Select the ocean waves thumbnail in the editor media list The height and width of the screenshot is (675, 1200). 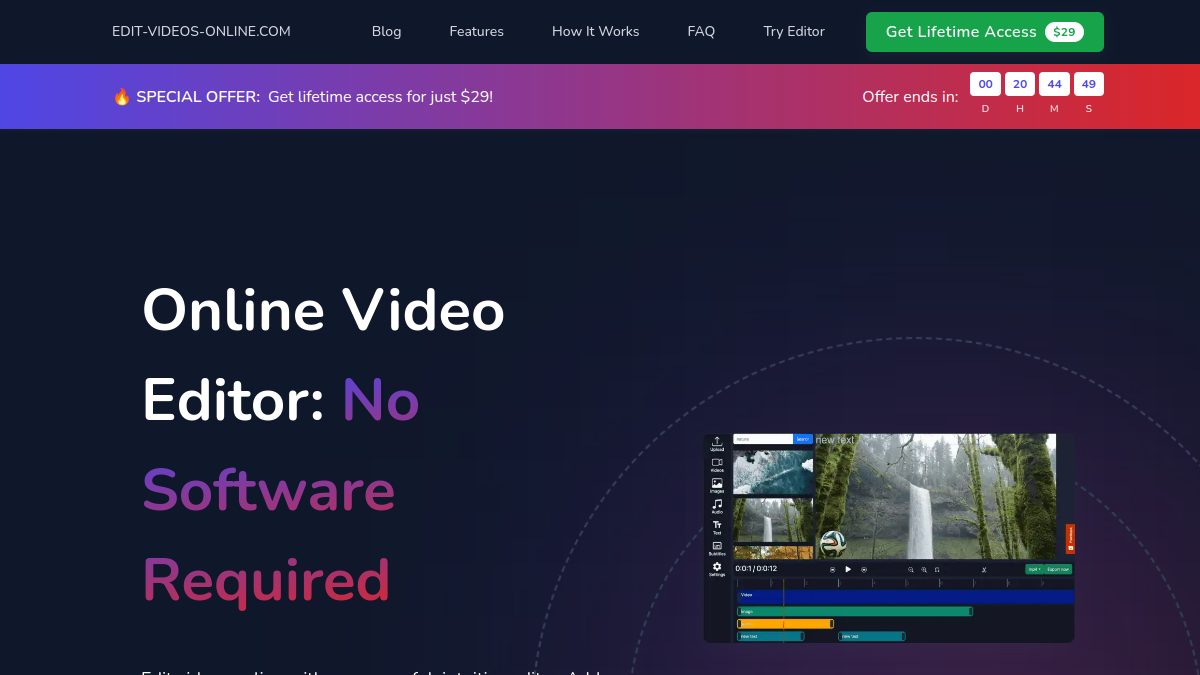click(773, 472)
